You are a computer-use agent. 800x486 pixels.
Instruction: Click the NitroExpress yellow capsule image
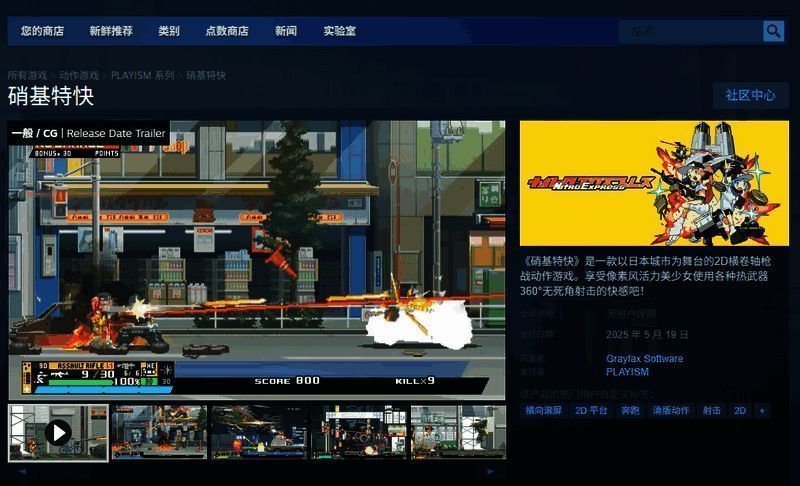[x=654, y=184]
